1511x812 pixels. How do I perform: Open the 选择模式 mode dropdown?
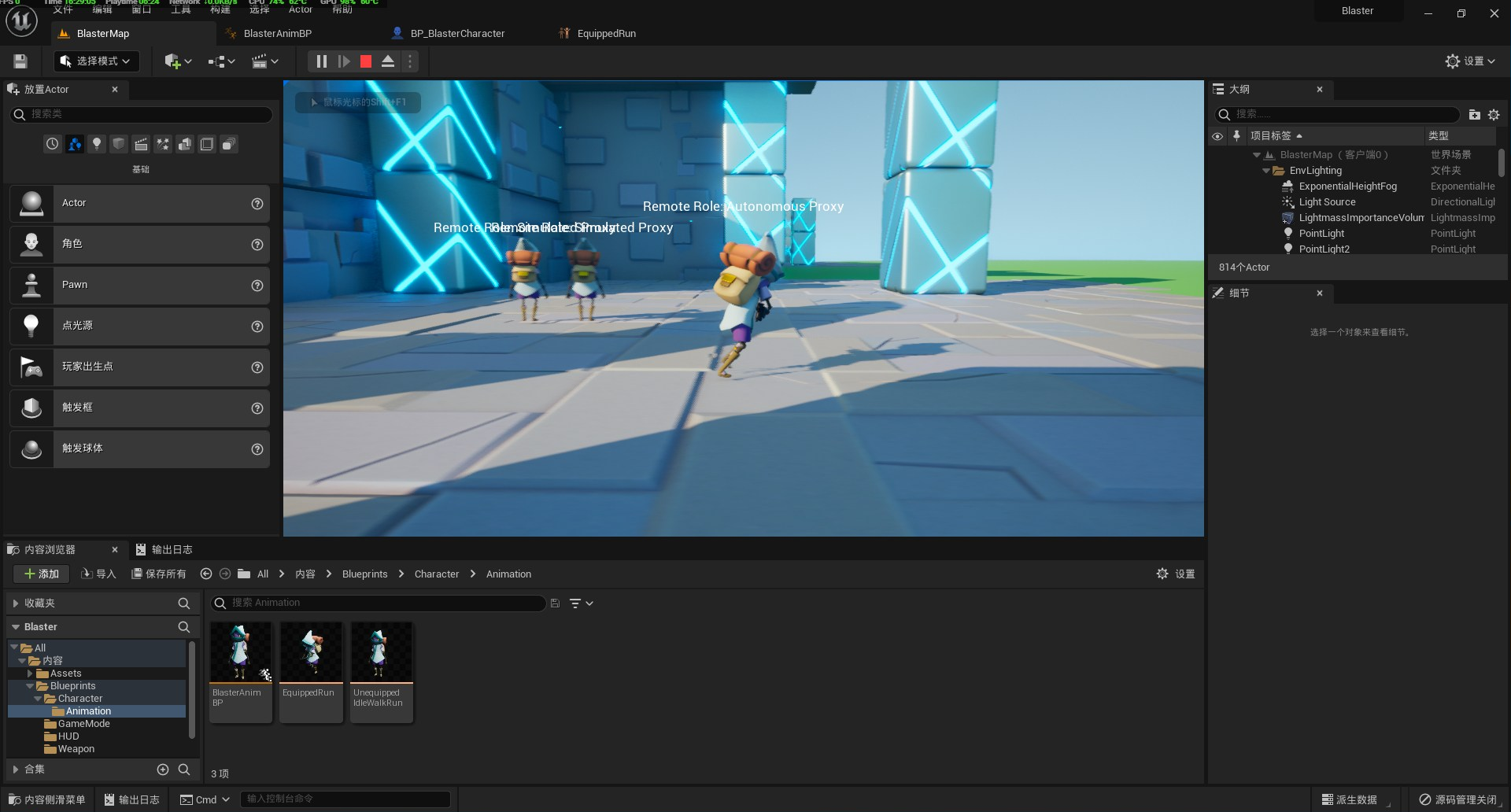point(97,61)
